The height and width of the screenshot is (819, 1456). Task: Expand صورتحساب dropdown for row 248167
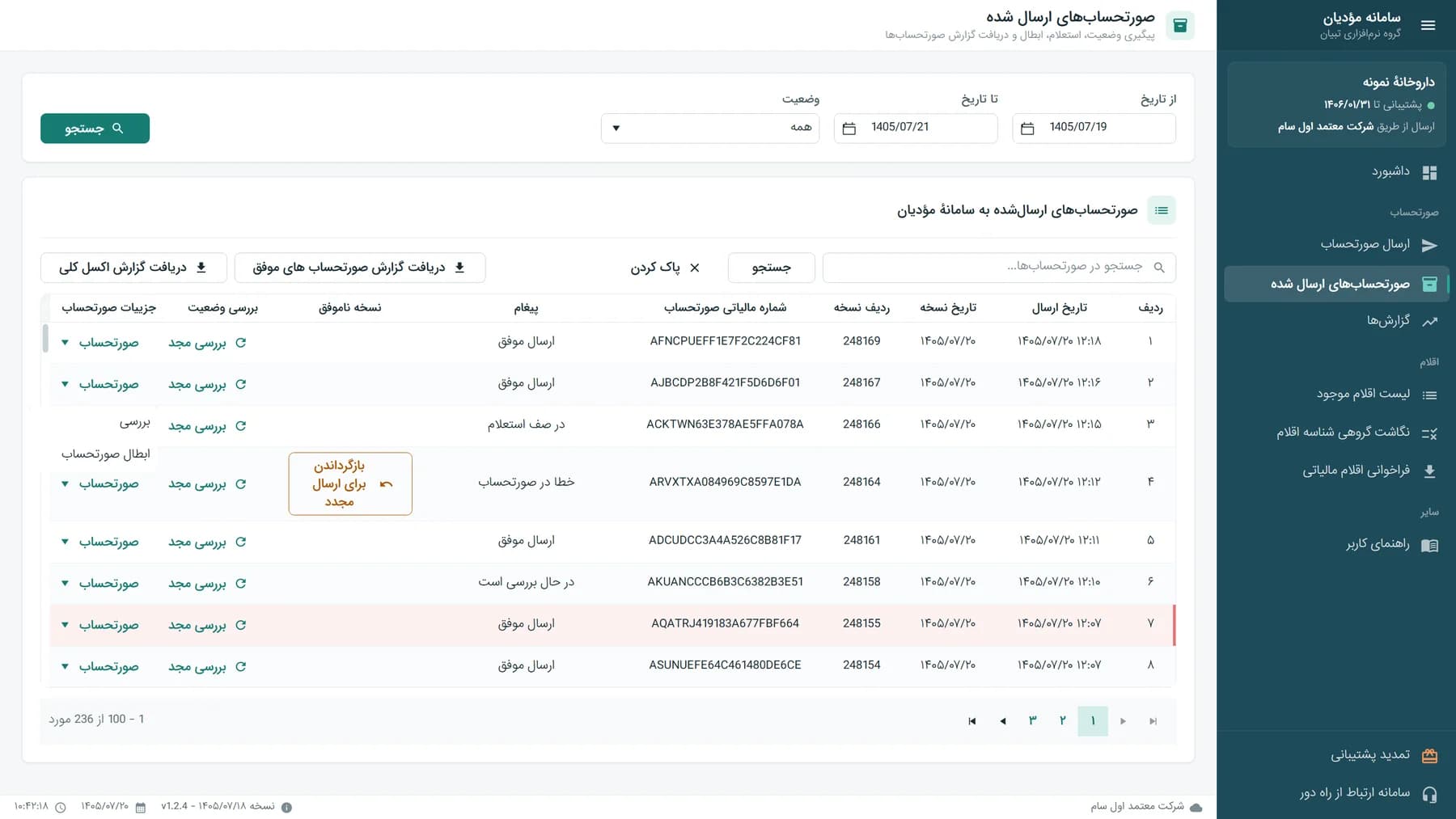click(x=100, y=384)
